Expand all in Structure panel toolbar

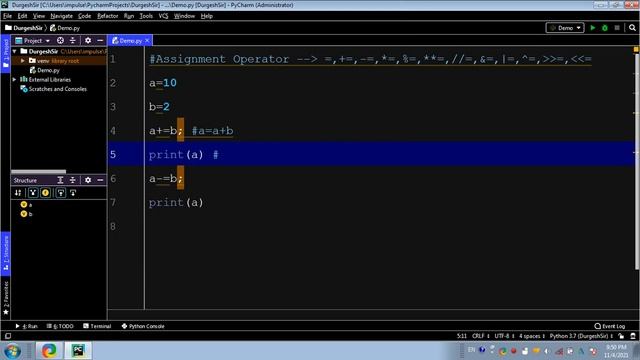[60, 180]
